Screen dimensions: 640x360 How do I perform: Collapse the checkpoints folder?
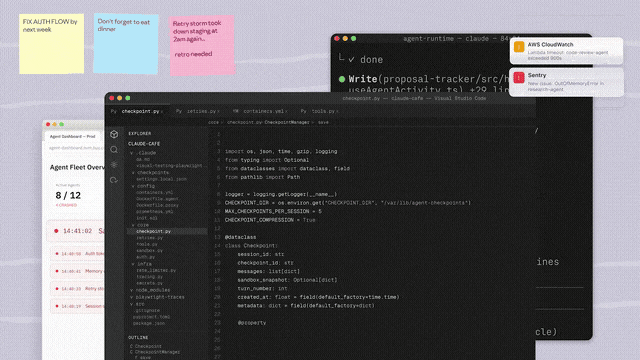tap(133, 173)
